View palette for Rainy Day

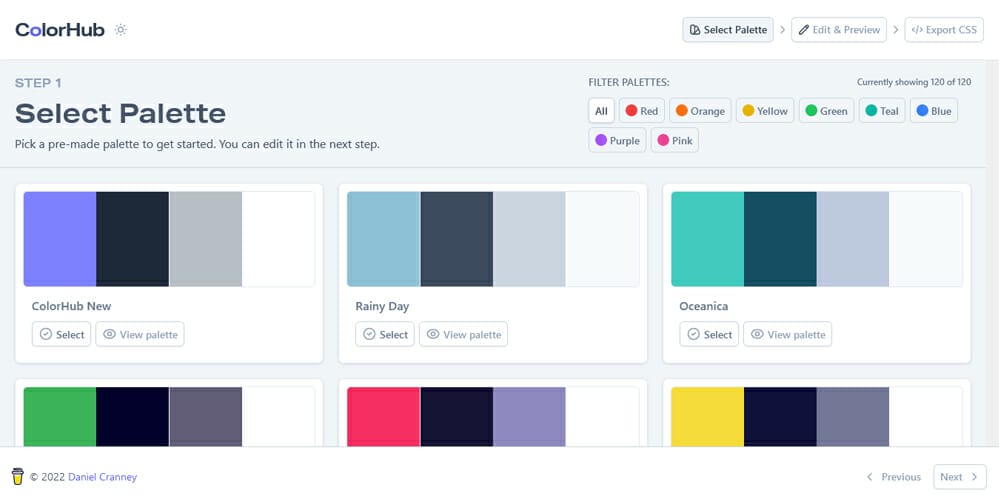pyautogui.click(x=463, y=334)
